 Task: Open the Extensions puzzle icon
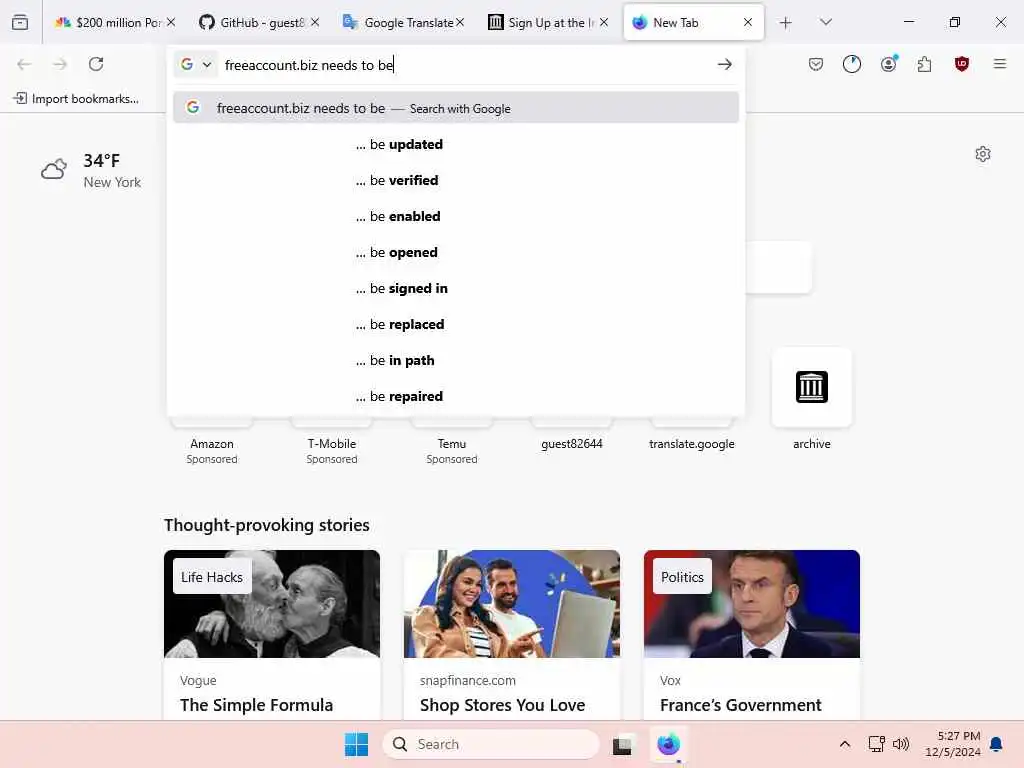click(924, 64)
